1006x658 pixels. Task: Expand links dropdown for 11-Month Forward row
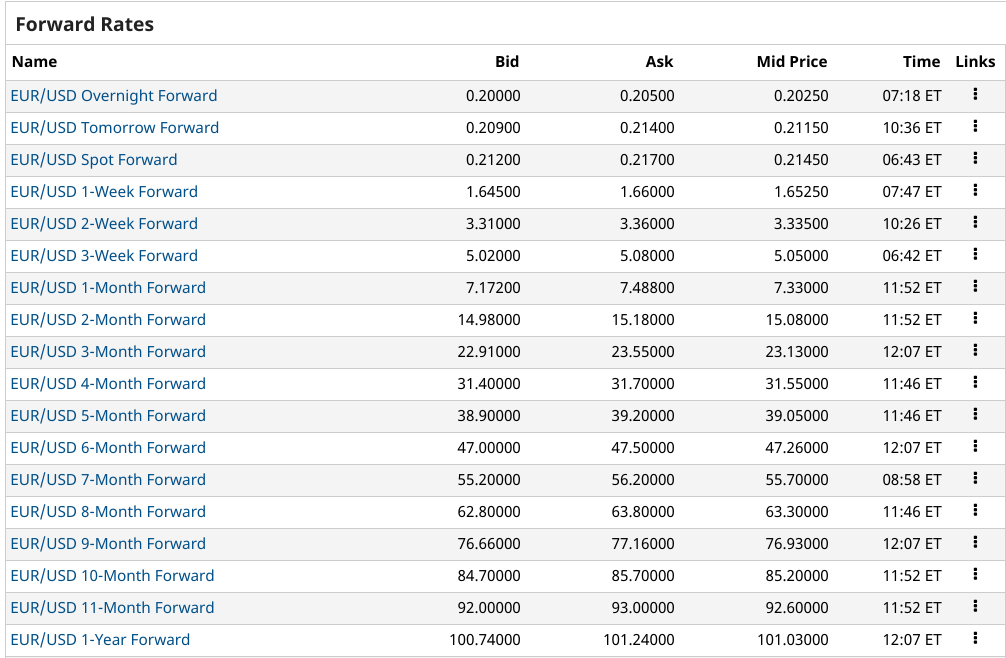(x=975, y=607)
